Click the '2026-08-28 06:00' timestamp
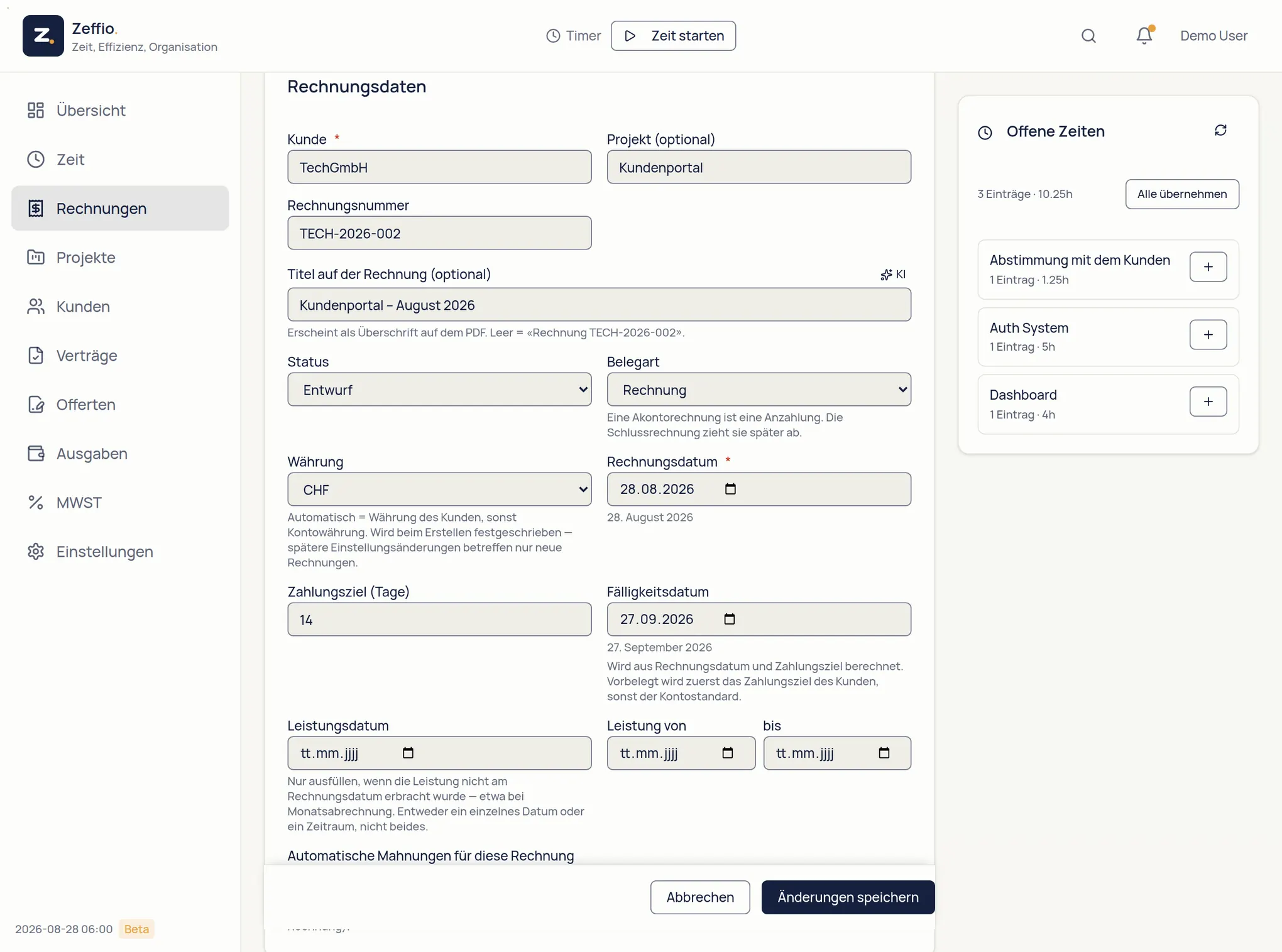1282x952 pixels. pos(63,929)
